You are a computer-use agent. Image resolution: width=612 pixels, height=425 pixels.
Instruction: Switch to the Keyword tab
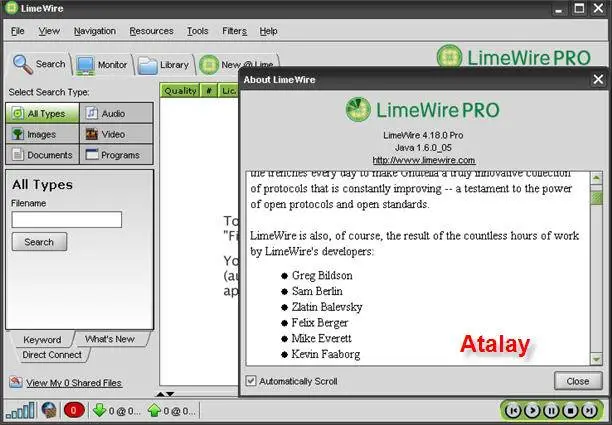pos(42,340)
